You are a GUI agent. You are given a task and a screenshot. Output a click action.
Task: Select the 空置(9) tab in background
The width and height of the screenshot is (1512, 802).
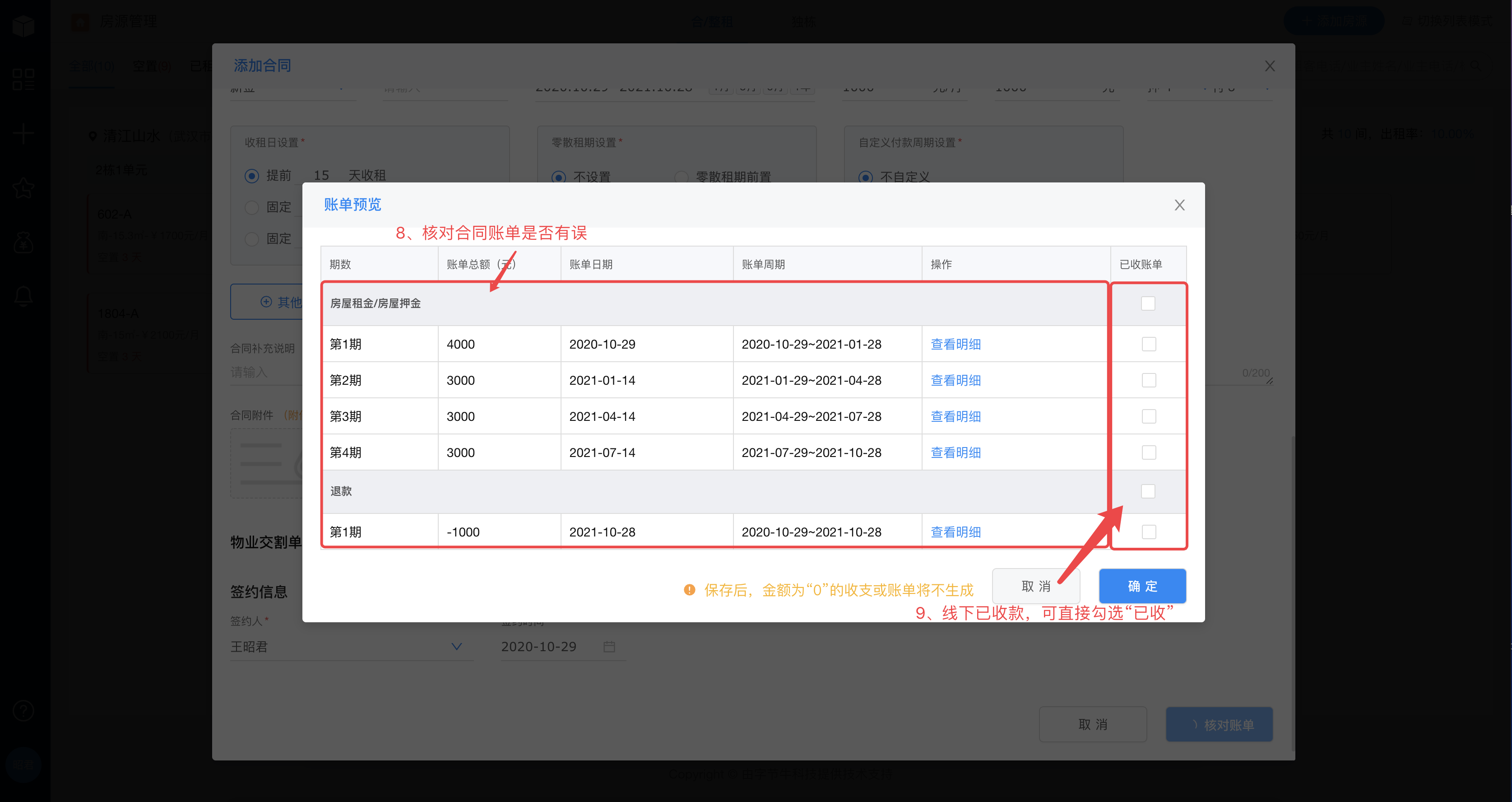pos(152,66)
